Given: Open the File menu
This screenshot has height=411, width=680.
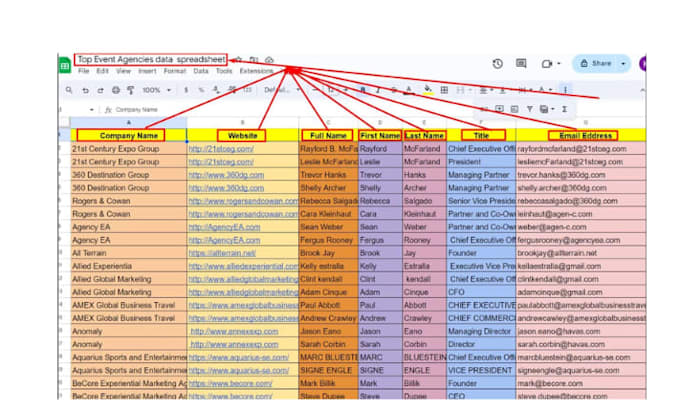Looking at the screenshot, I should click(84, 71).
